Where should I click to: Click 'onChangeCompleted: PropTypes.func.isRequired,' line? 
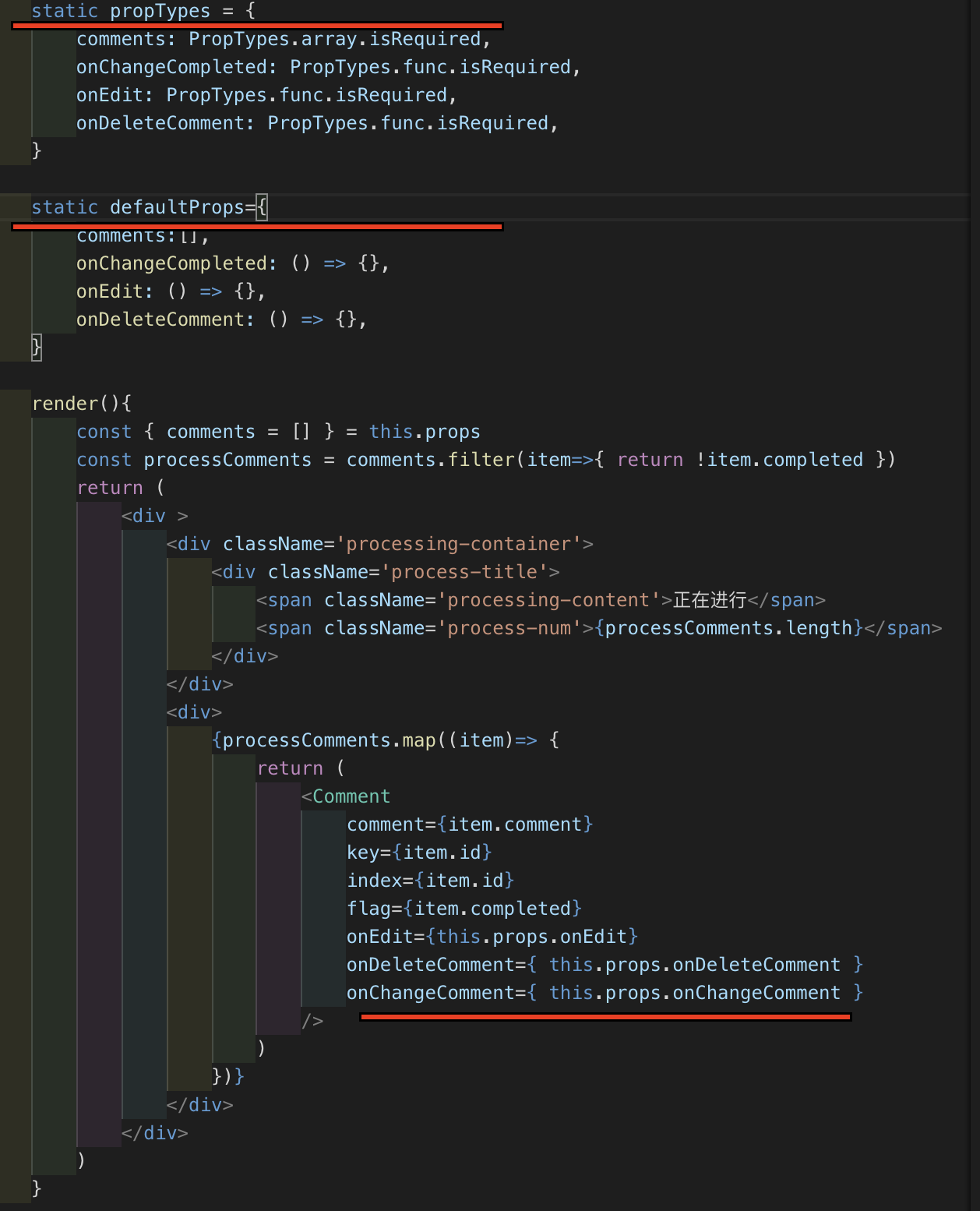pyautogui.click(x=329, y=67)
